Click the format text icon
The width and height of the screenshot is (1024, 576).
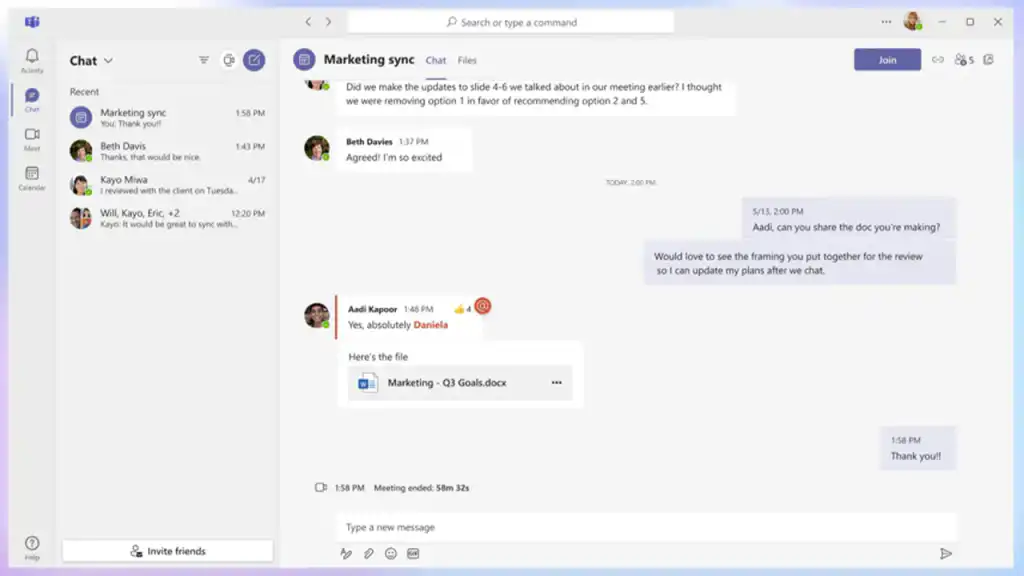(x=345, y=553)
